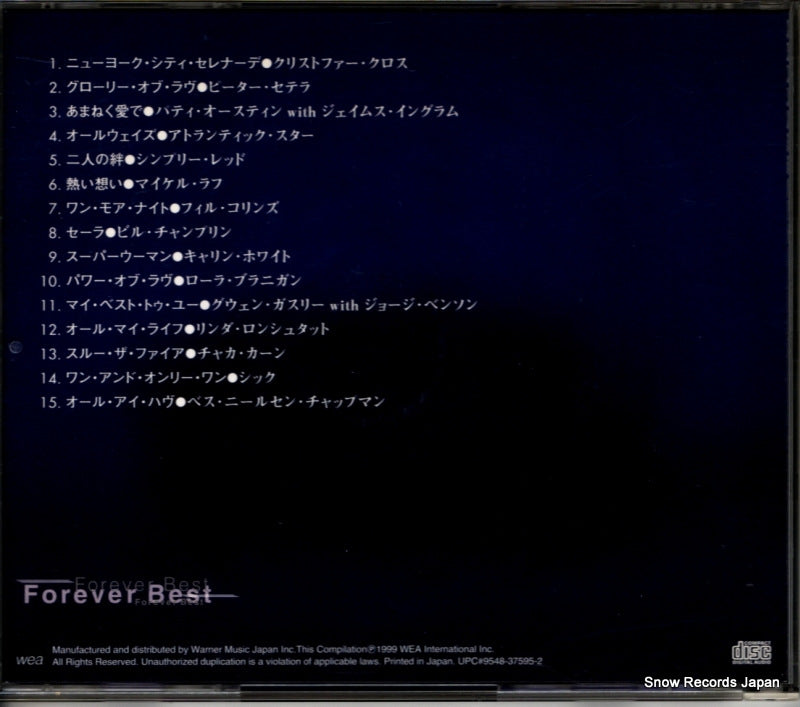Click the UPC#9548-37595-2 code text

[500, 661]
